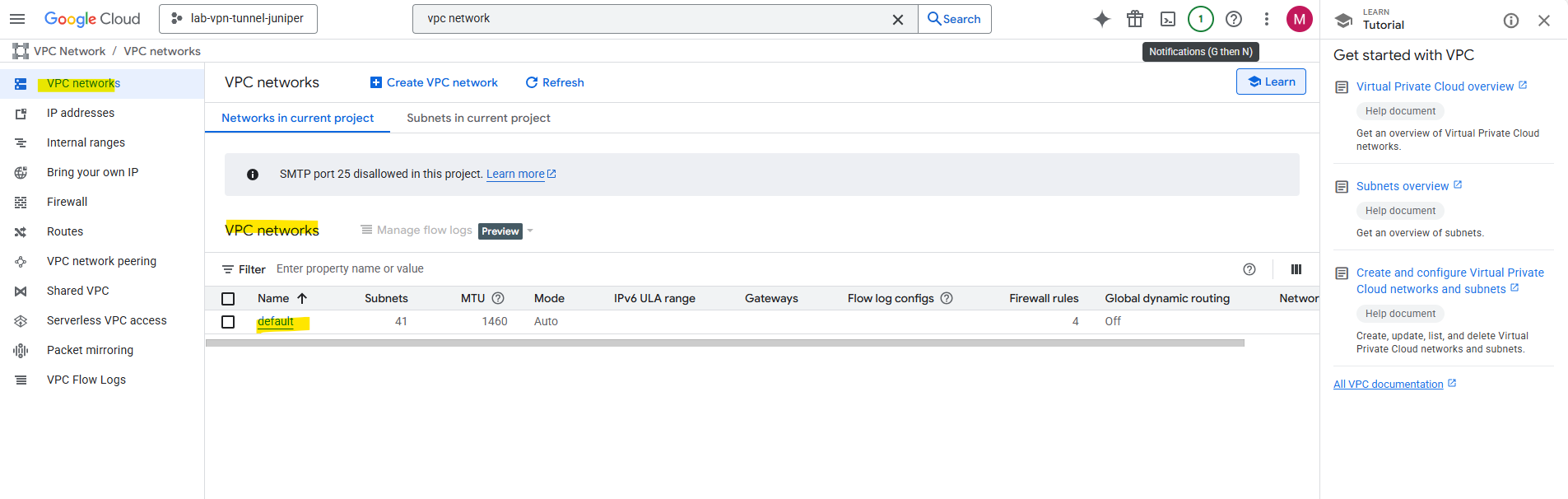
Task: Expand the Manage flow logs dropdown
Action: coord(530,231)
